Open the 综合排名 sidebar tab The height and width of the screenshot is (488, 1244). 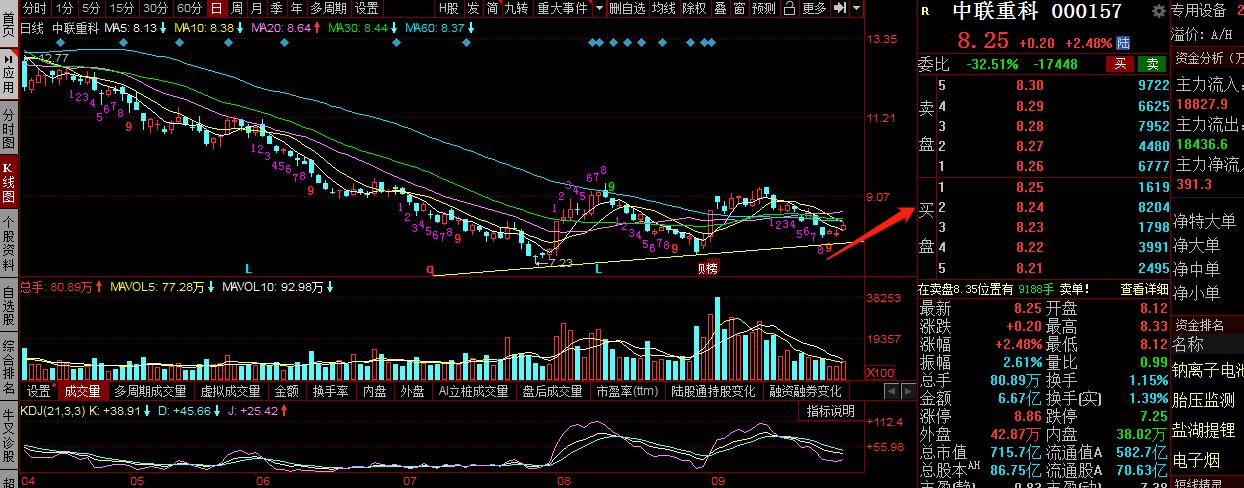pos(8,367)
